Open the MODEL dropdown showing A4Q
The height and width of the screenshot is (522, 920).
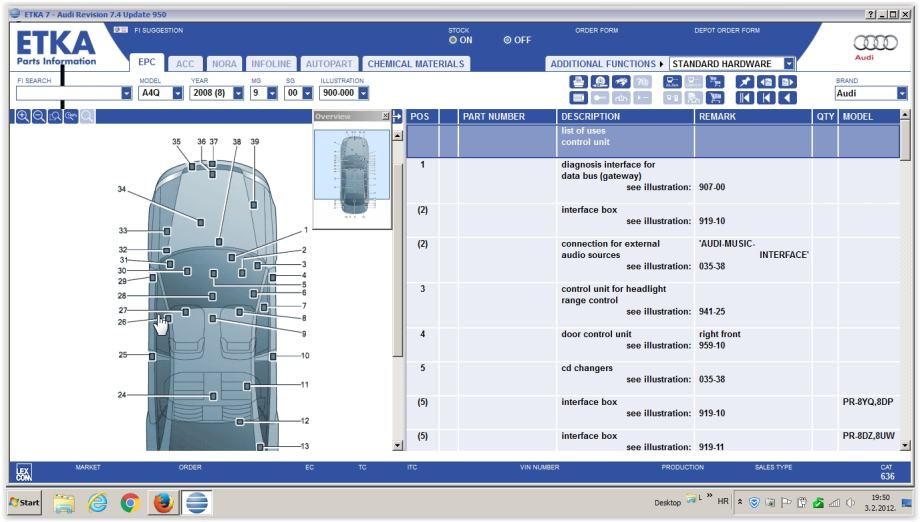[177, 93]
